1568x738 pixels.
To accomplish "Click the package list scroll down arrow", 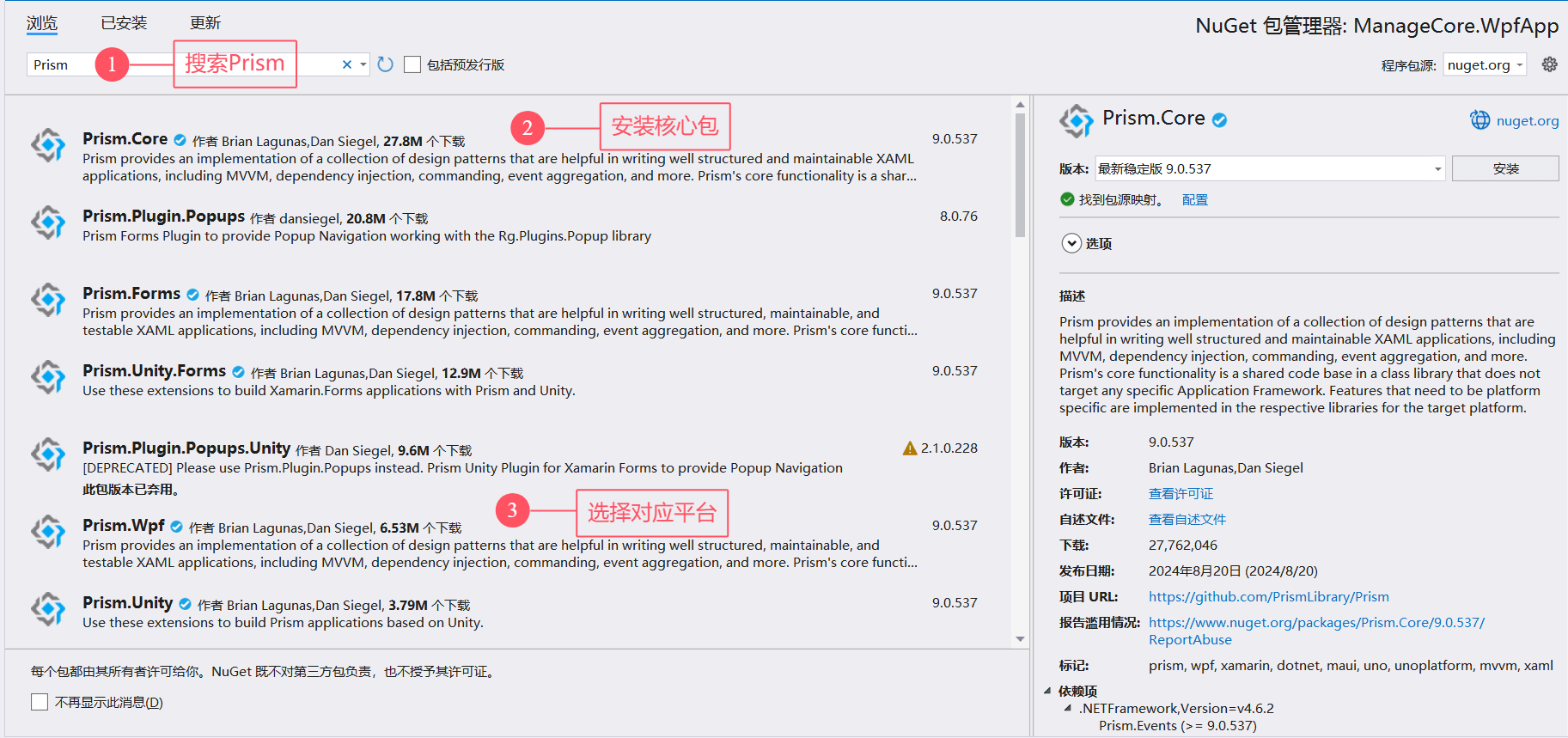I will [1020, 638].
